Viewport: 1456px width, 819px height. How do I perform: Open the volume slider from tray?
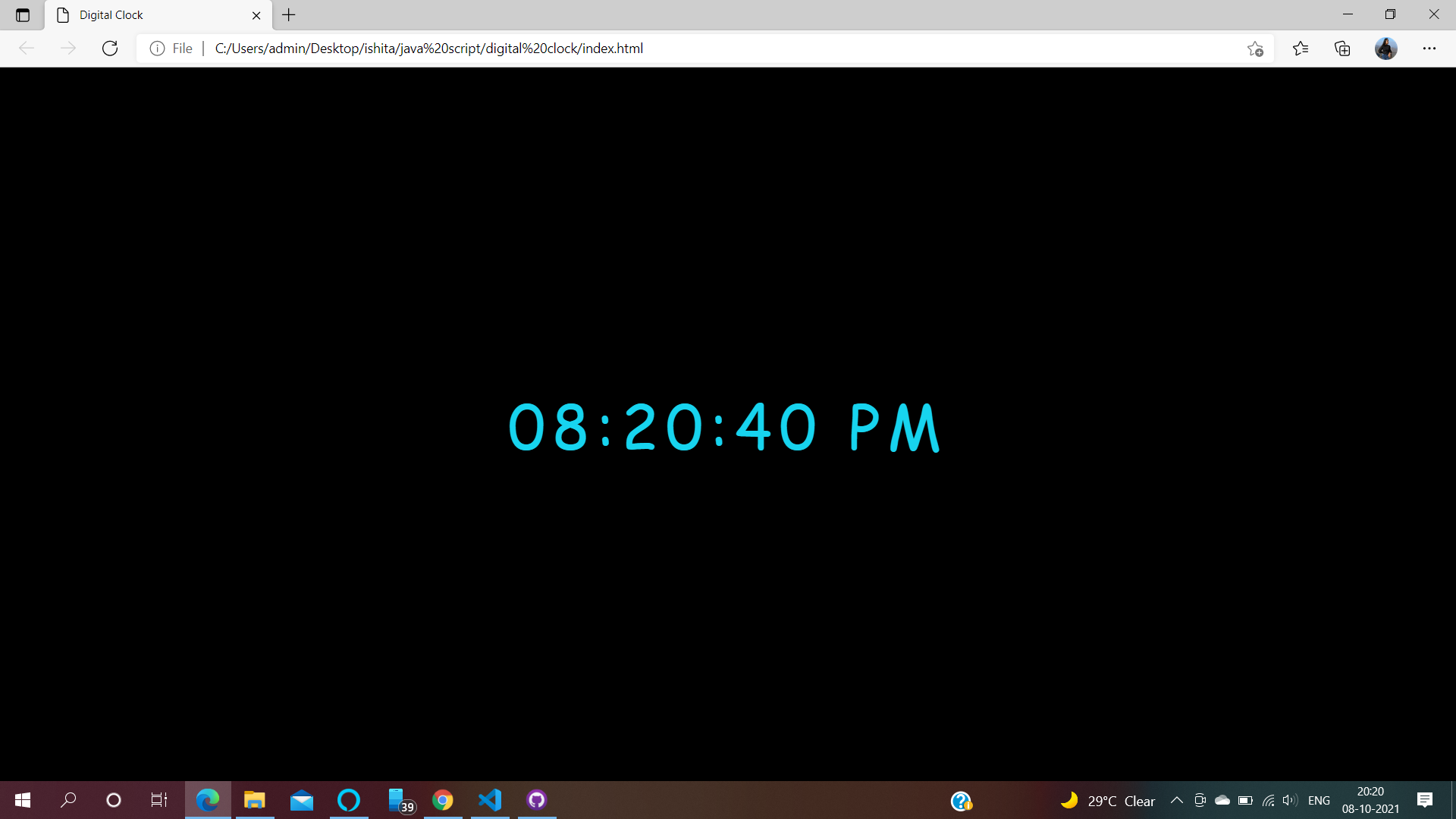1290,800
